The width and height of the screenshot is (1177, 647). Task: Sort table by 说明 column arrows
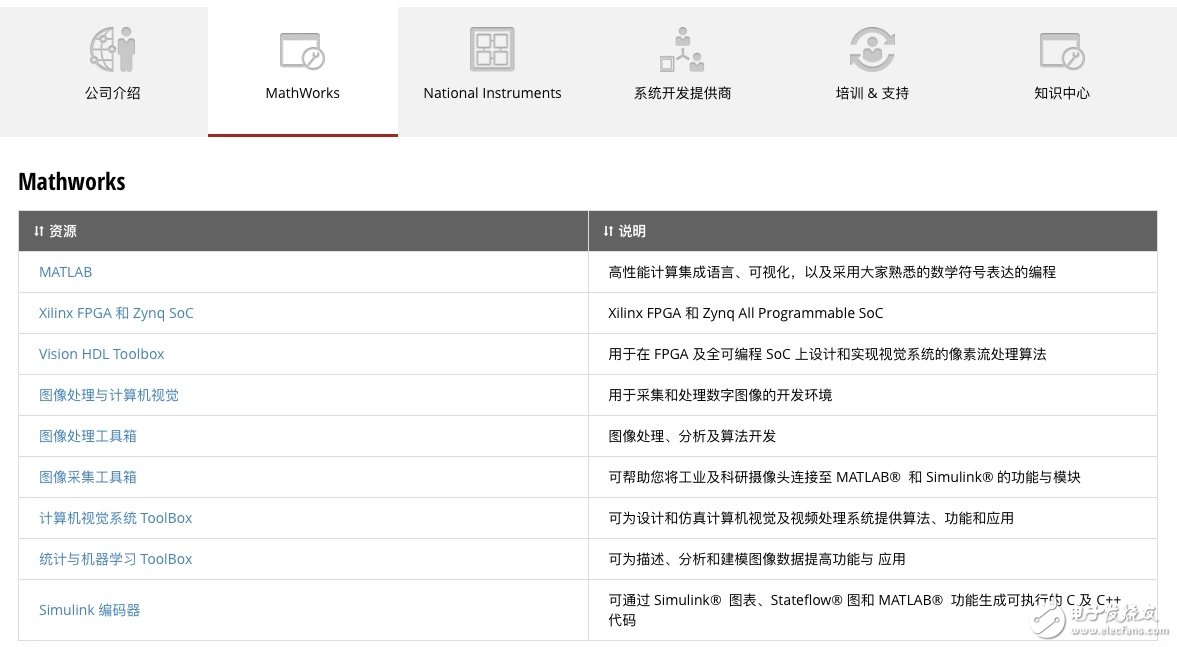pyautogui.click(x=608, y=231)
